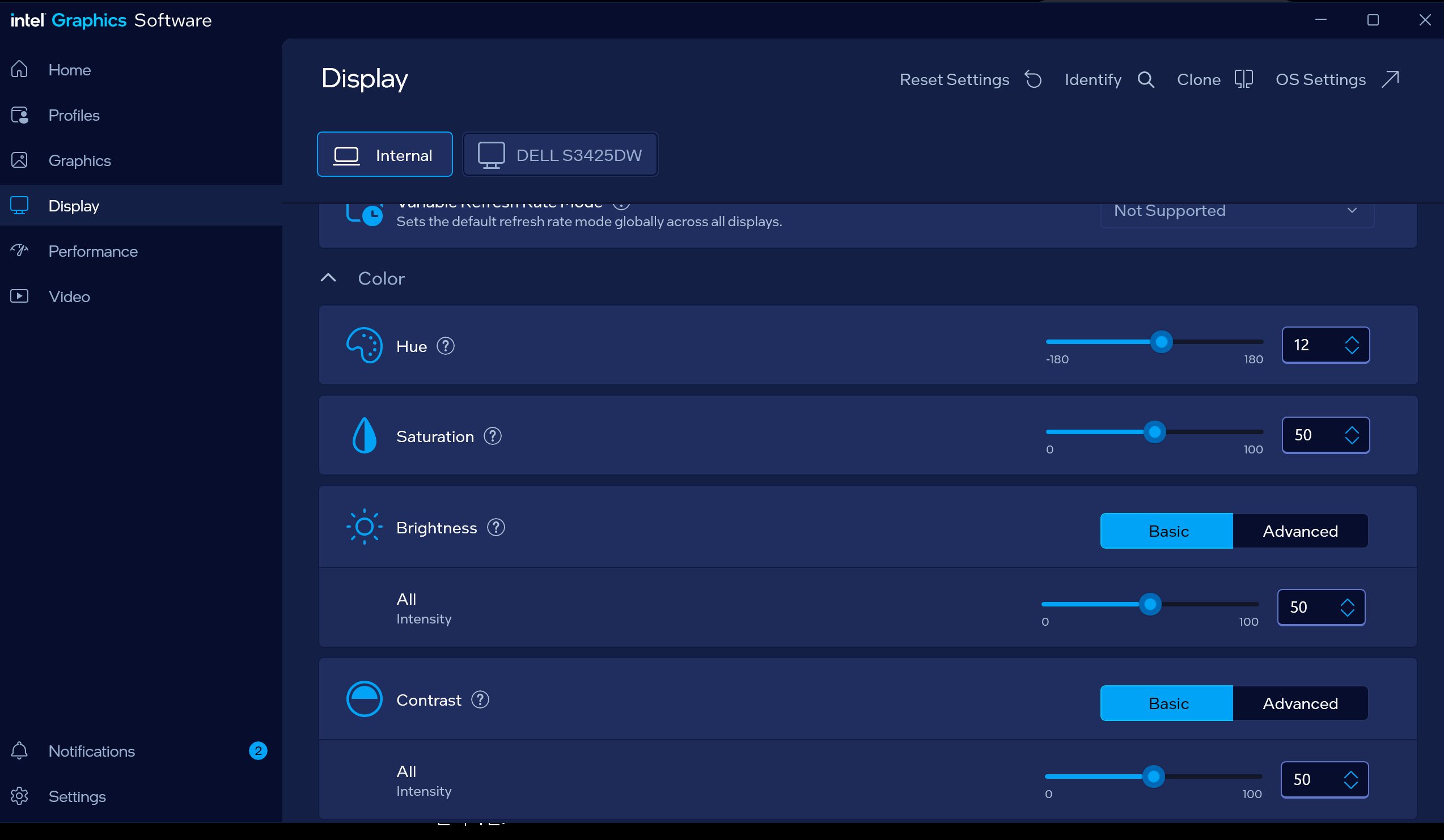Click the Home icon in sidebar
Image resolution: width=1444 pixels, height=840 pixels.
click(19, 69)
